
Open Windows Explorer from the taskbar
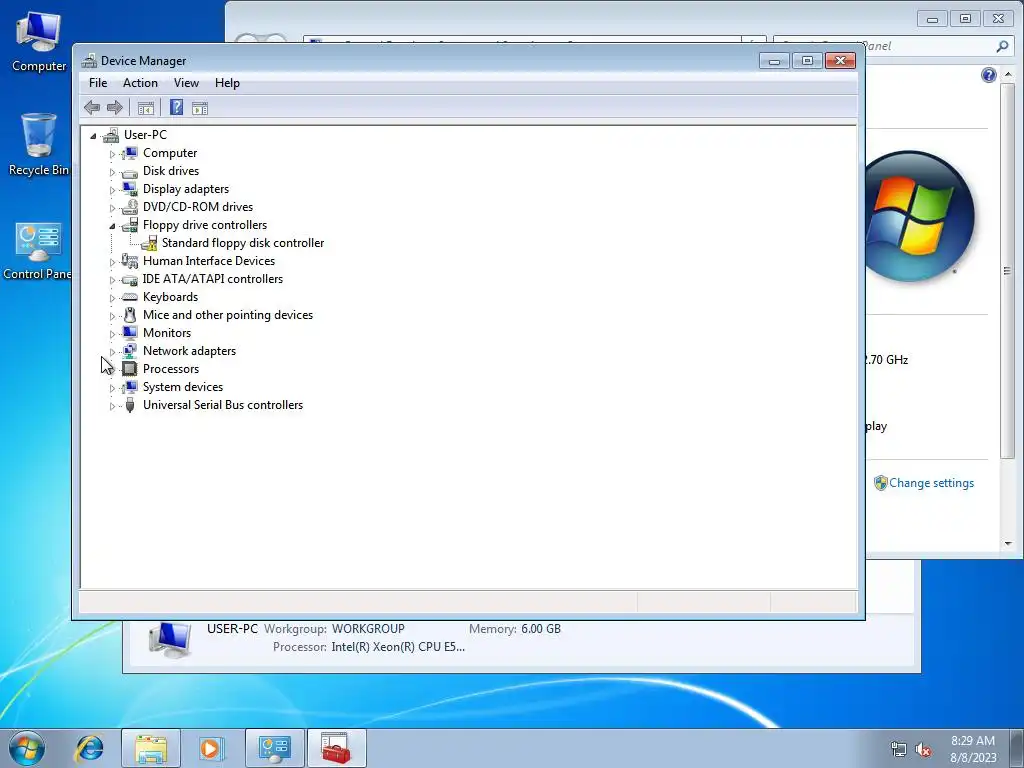click(x=151, y=748)
